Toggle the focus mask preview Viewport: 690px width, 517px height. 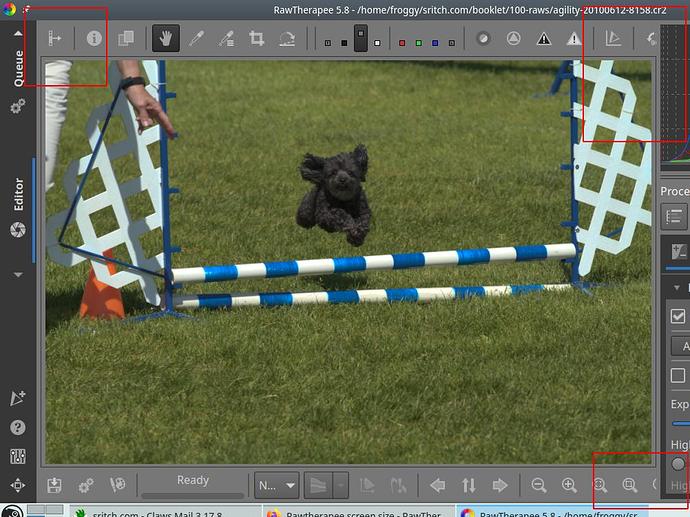tap(483, 39)
